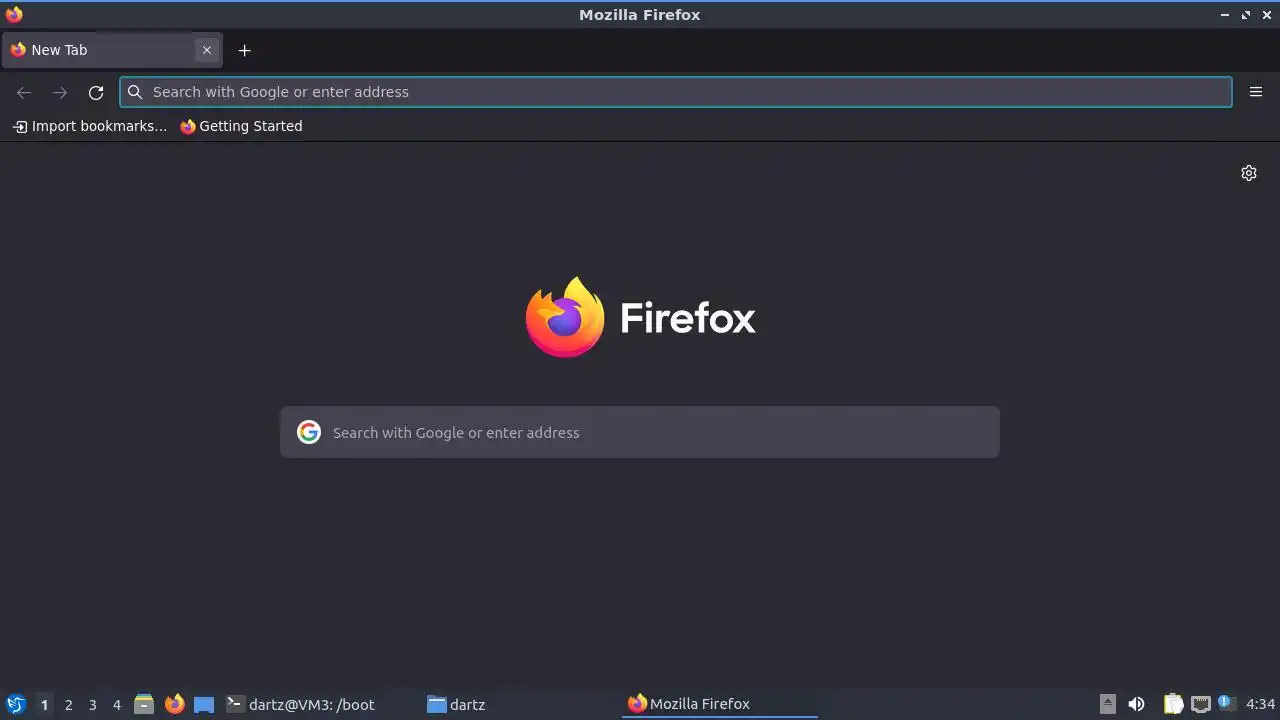The width and height of the screenshot is (1280, 720).
Task: Select the New Tab tab
Action: tap(112, 50)
